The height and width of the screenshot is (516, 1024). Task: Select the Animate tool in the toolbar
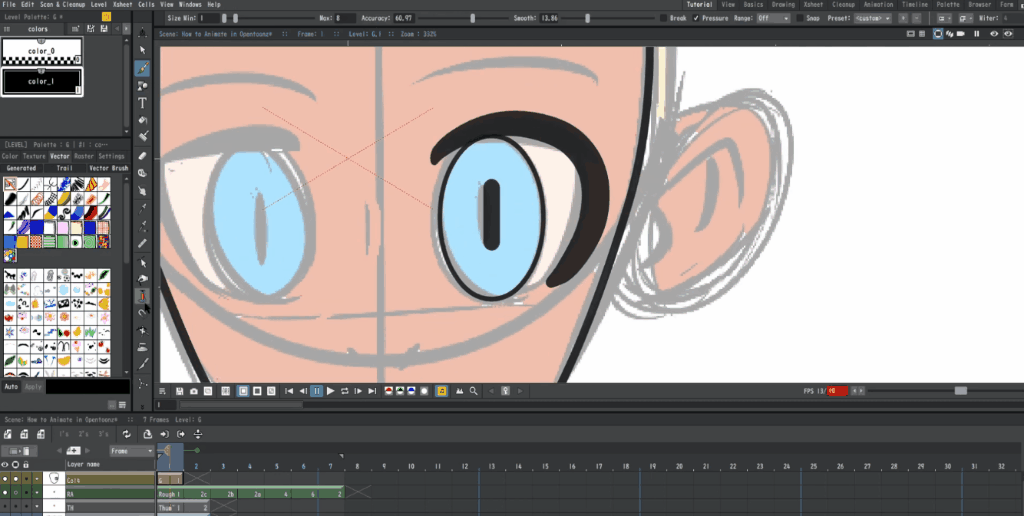(142, 33)
